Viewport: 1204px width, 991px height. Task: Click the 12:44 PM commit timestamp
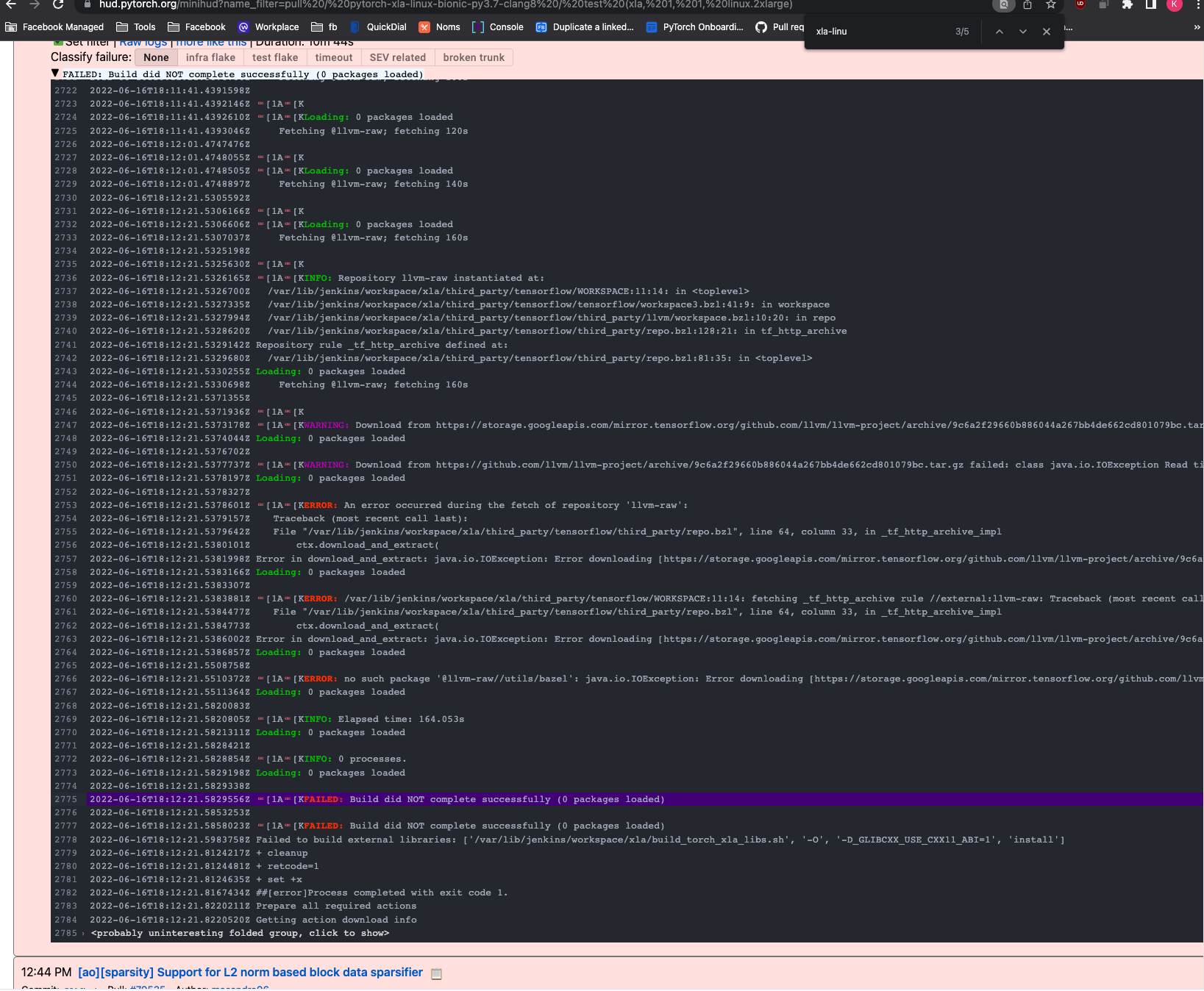(46, 972)
